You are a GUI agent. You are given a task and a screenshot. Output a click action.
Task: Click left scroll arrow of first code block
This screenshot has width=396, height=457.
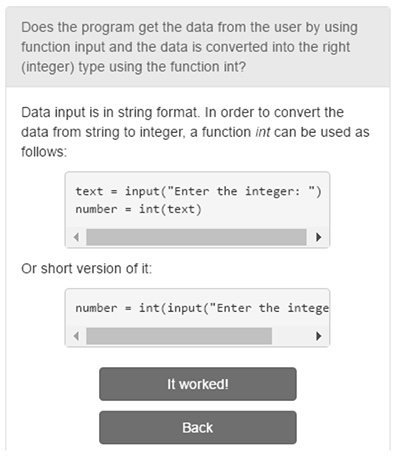tap(77, 237)
